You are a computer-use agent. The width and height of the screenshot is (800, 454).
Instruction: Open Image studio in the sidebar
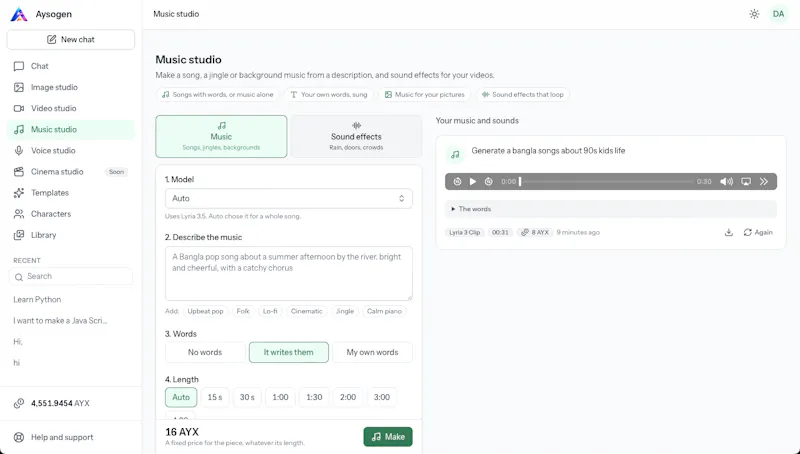70,87
